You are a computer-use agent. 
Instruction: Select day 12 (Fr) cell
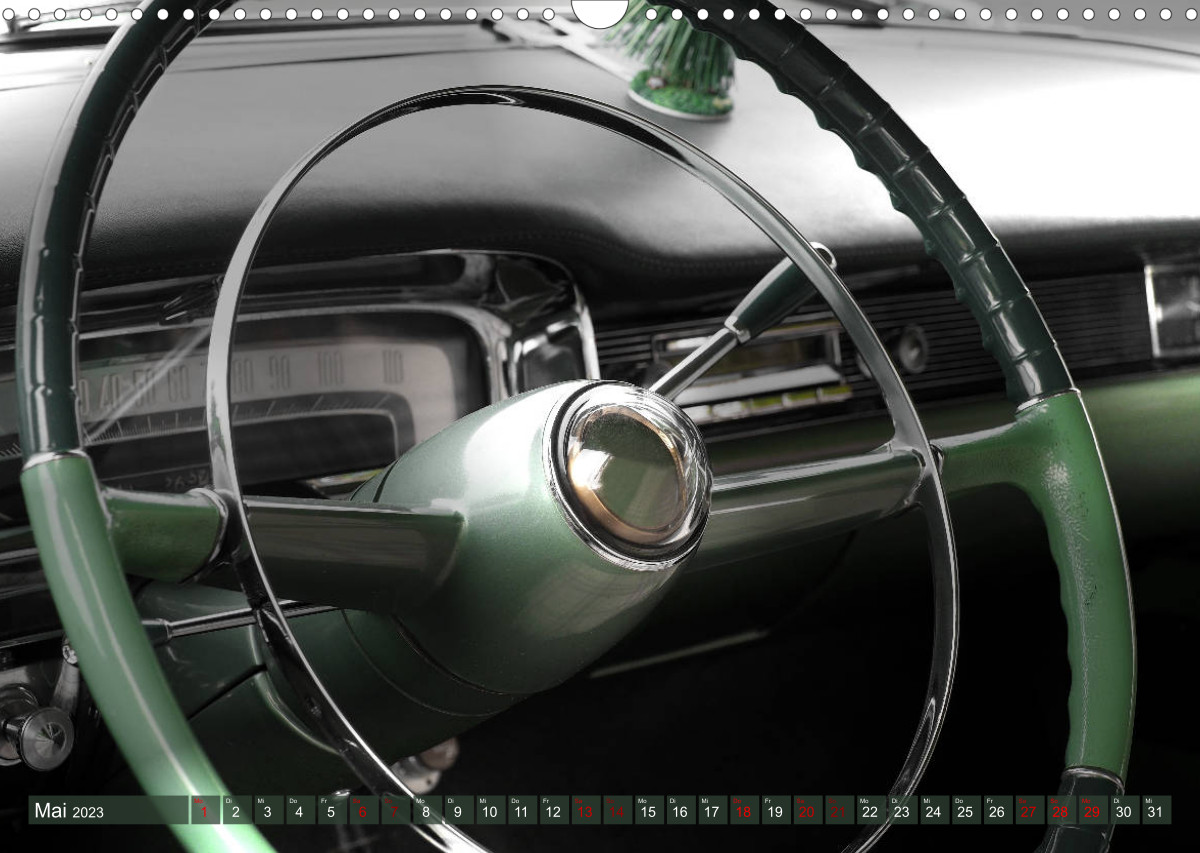pyautogui.click(x=553, y=810)
